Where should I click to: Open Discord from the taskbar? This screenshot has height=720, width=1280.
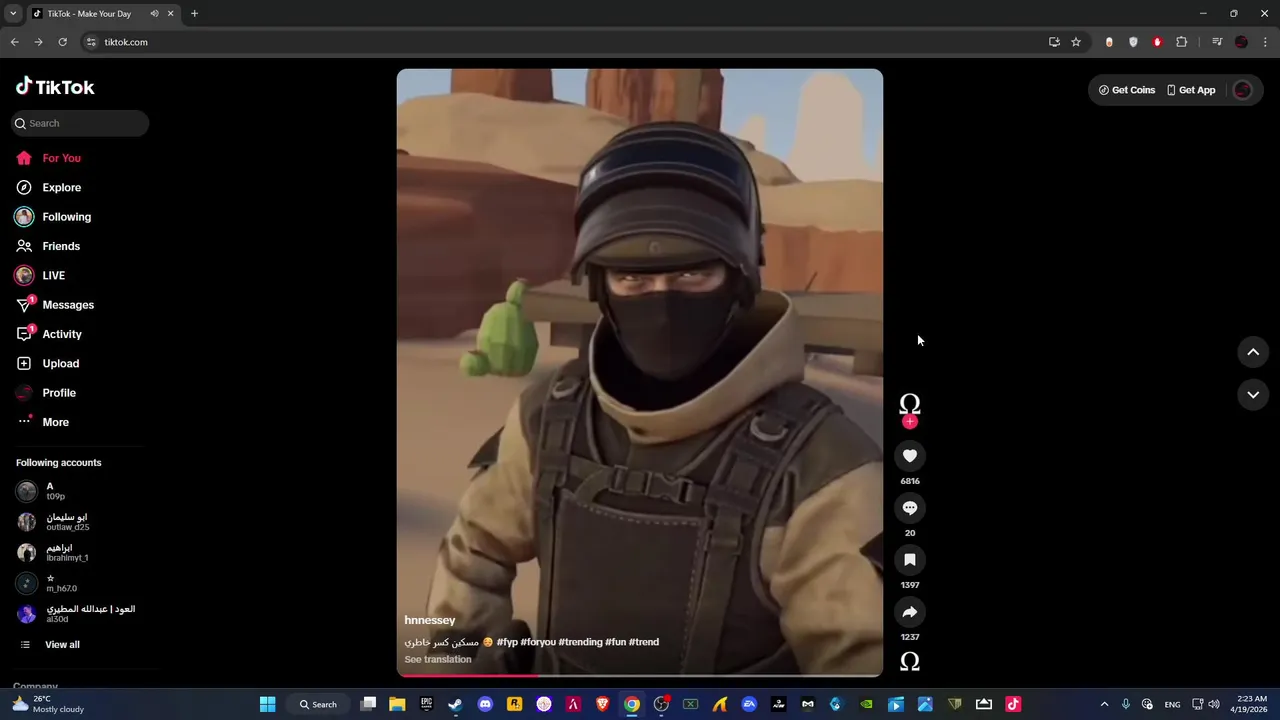(x=485, y=704)
